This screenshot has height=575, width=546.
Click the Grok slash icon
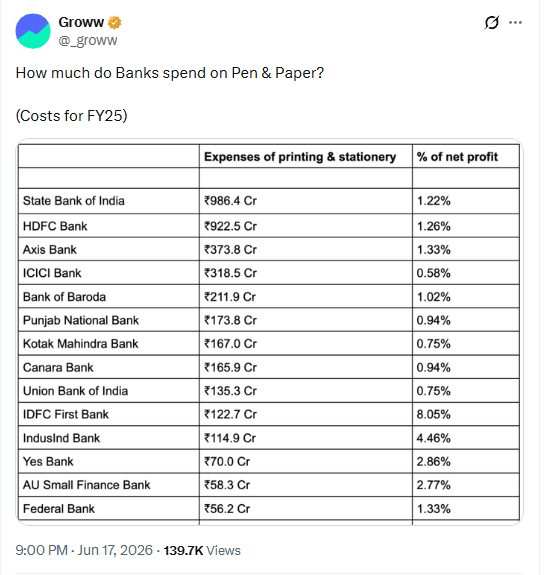pos(491,23)
